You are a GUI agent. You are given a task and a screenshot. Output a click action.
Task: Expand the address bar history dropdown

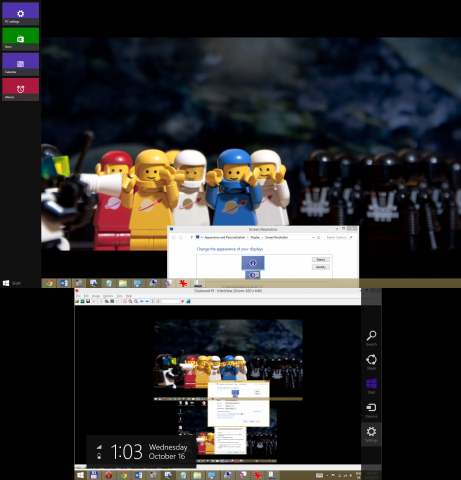313,237
